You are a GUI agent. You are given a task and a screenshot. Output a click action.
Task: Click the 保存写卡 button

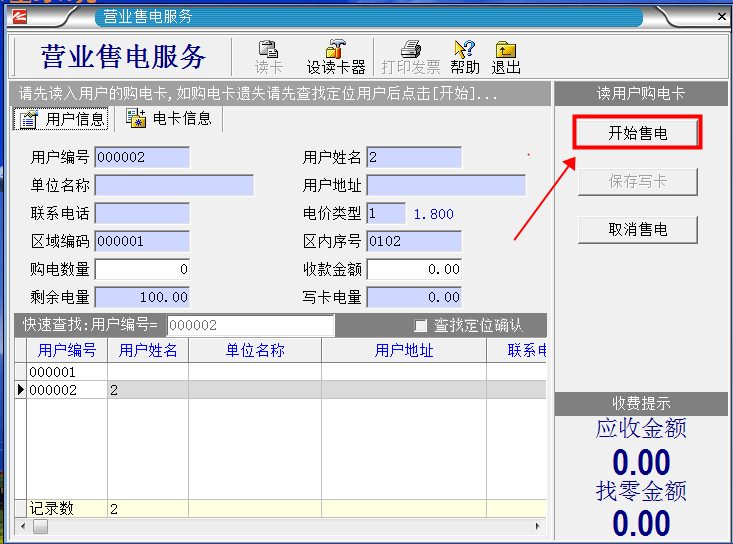pos(637,182)
